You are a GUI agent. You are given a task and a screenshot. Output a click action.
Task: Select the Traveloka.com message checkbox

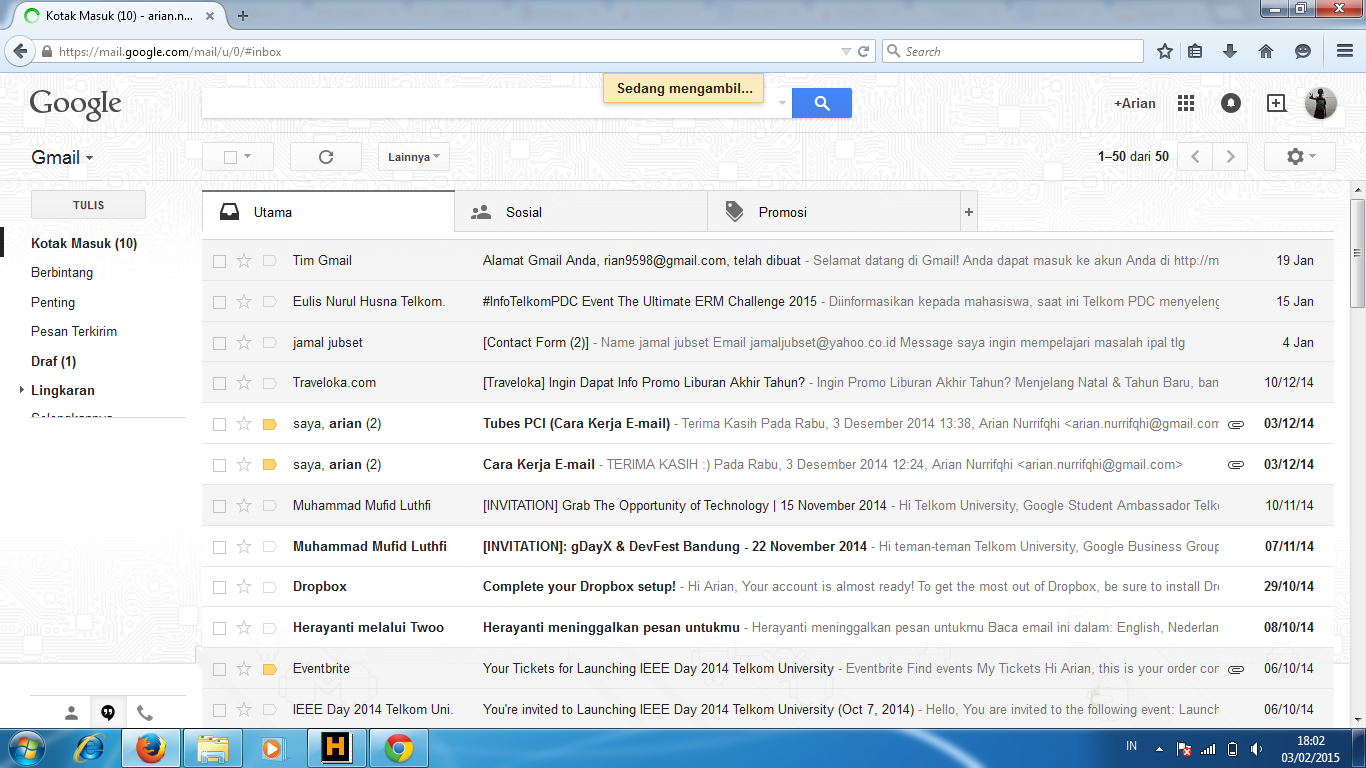pos(219,383)
